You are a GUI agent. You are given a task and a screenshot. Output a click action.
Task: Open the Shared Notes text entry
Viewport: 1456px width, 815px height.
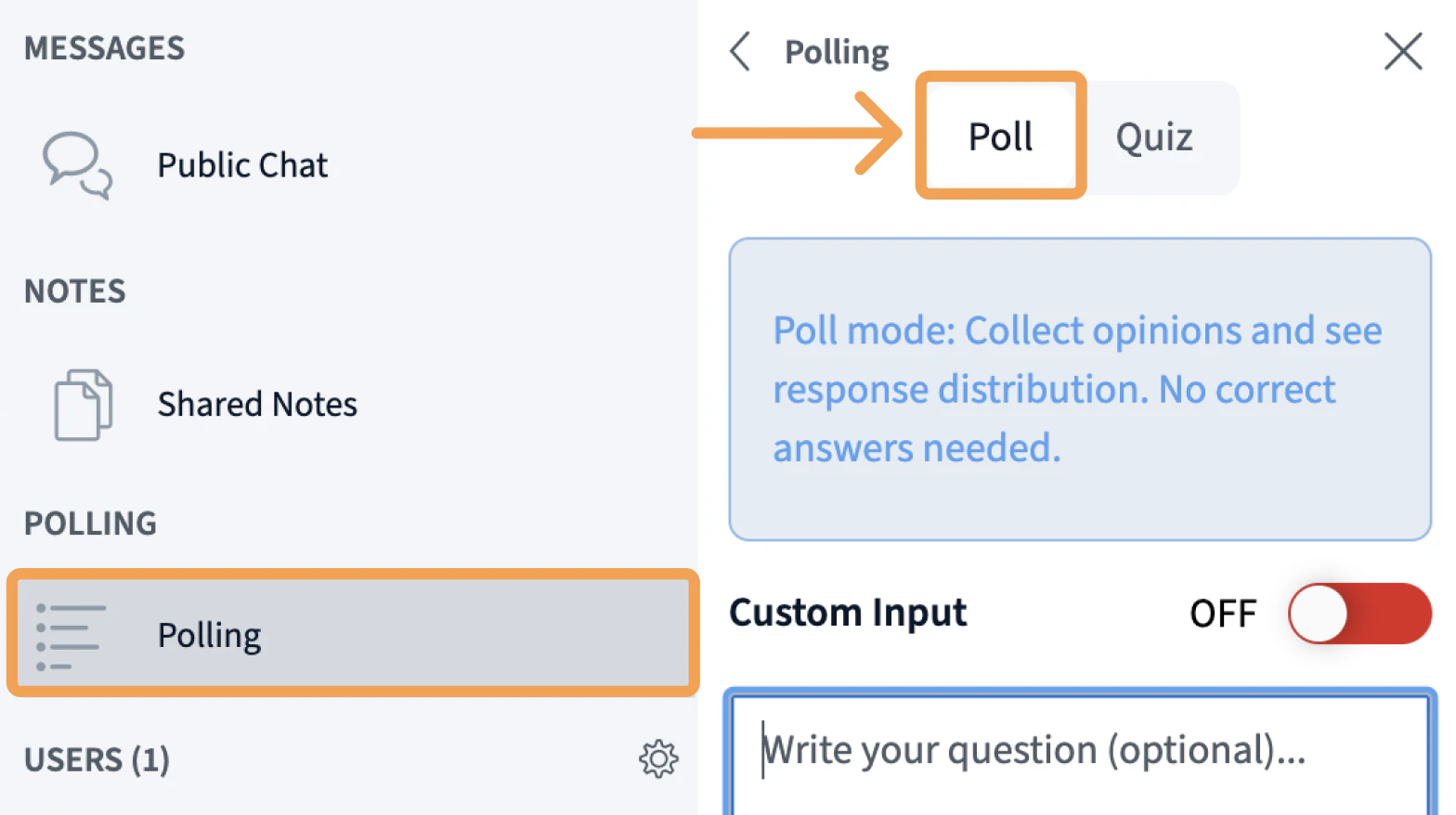pyautogui.click(x=257, y=405)
